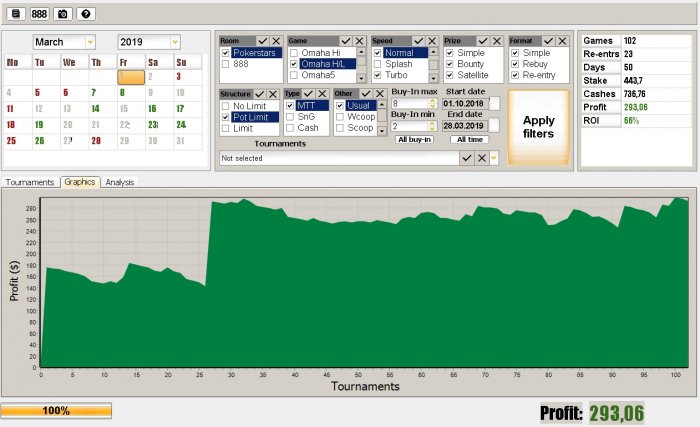Open the database icon in top toolbar
This screenshot has height=427, width=700.
click(x=16, y=14)
